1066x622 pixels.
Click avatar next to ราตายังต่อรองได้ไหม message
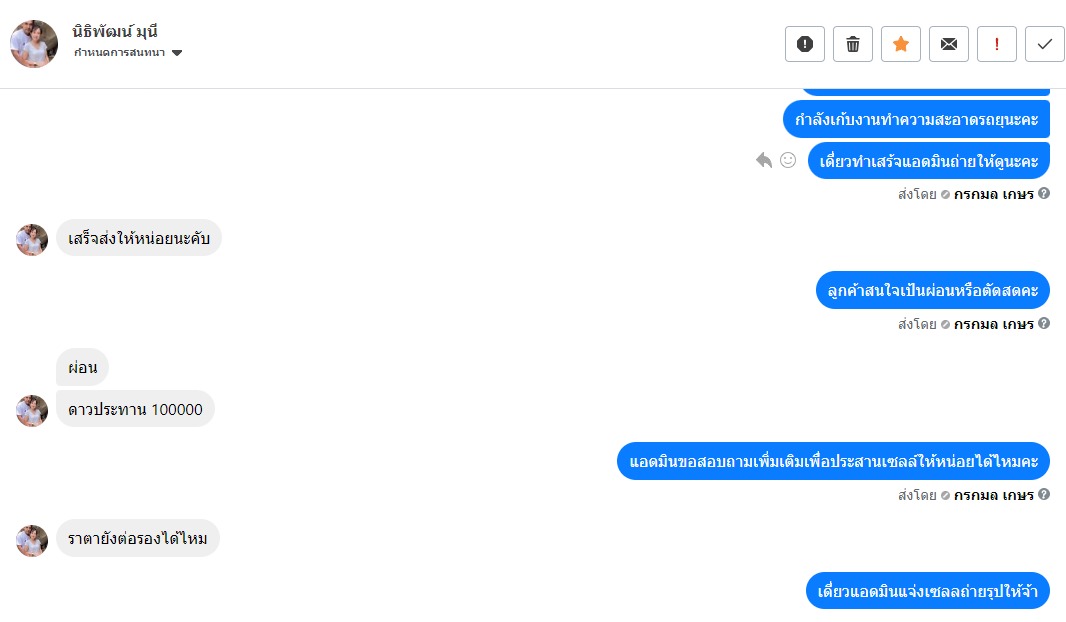[x=32, y=541]
